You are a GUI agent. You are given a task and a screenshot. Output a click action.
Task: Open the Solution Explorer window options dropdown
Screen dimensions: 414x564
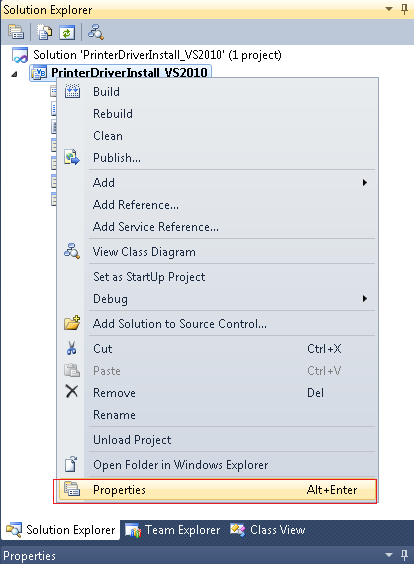click(x=389, y=9)
